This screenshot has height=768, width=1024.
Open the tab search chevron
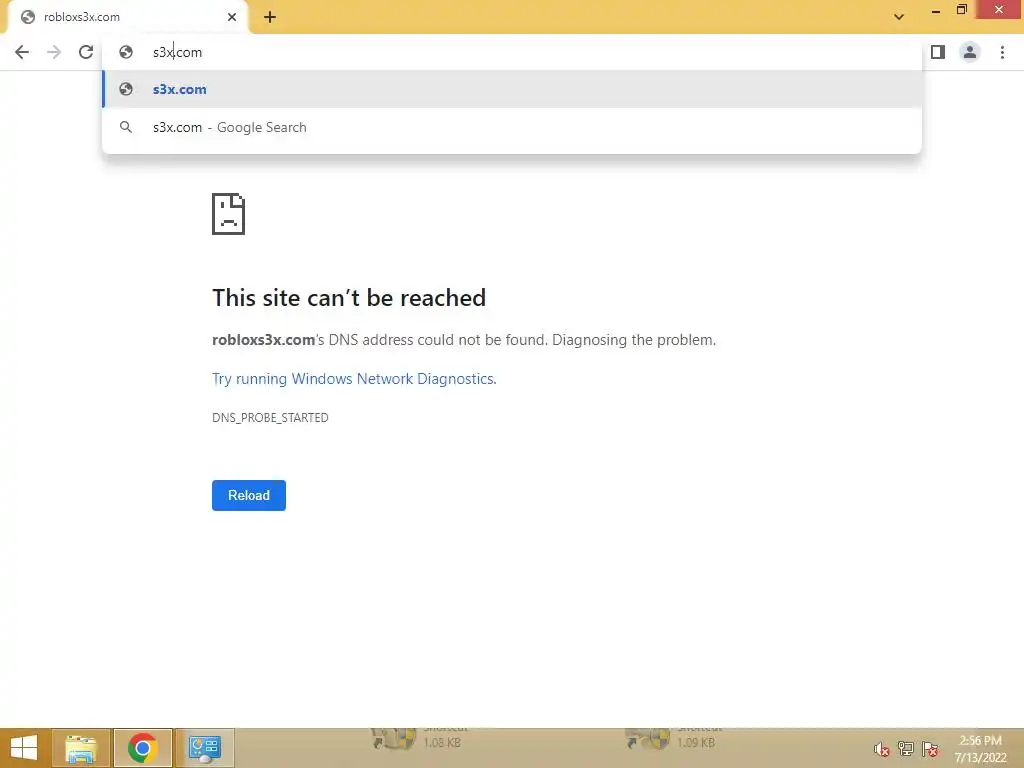899,17
